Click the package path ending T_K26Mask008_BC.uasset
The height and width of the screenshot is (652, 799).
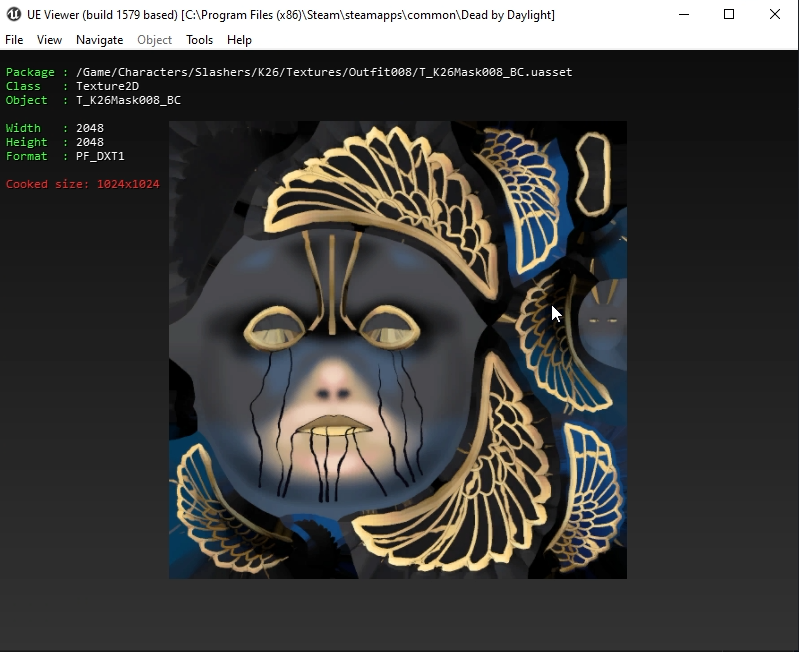pyautogui.click(x=324, y=72)
